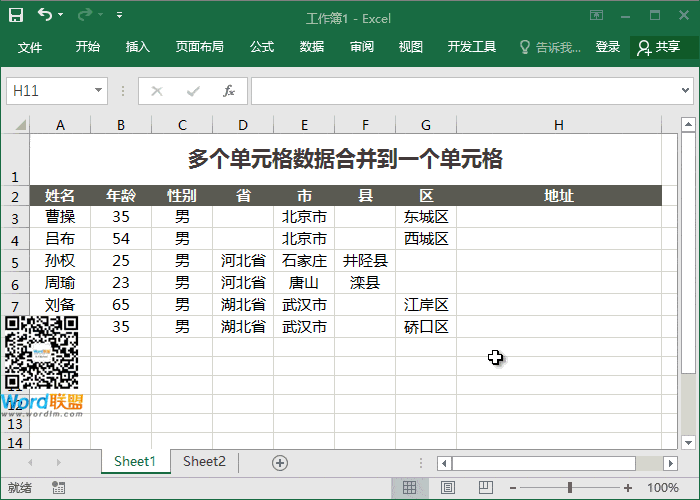Click the sheet navigation next arrow

[58, 462]
